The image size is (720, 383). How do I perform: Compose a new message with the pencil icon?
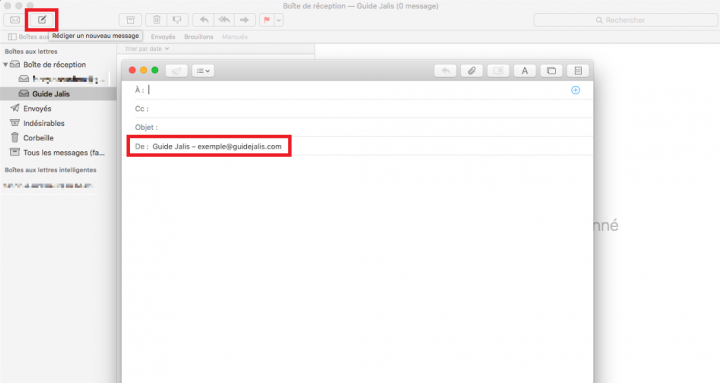pos(42,20)
